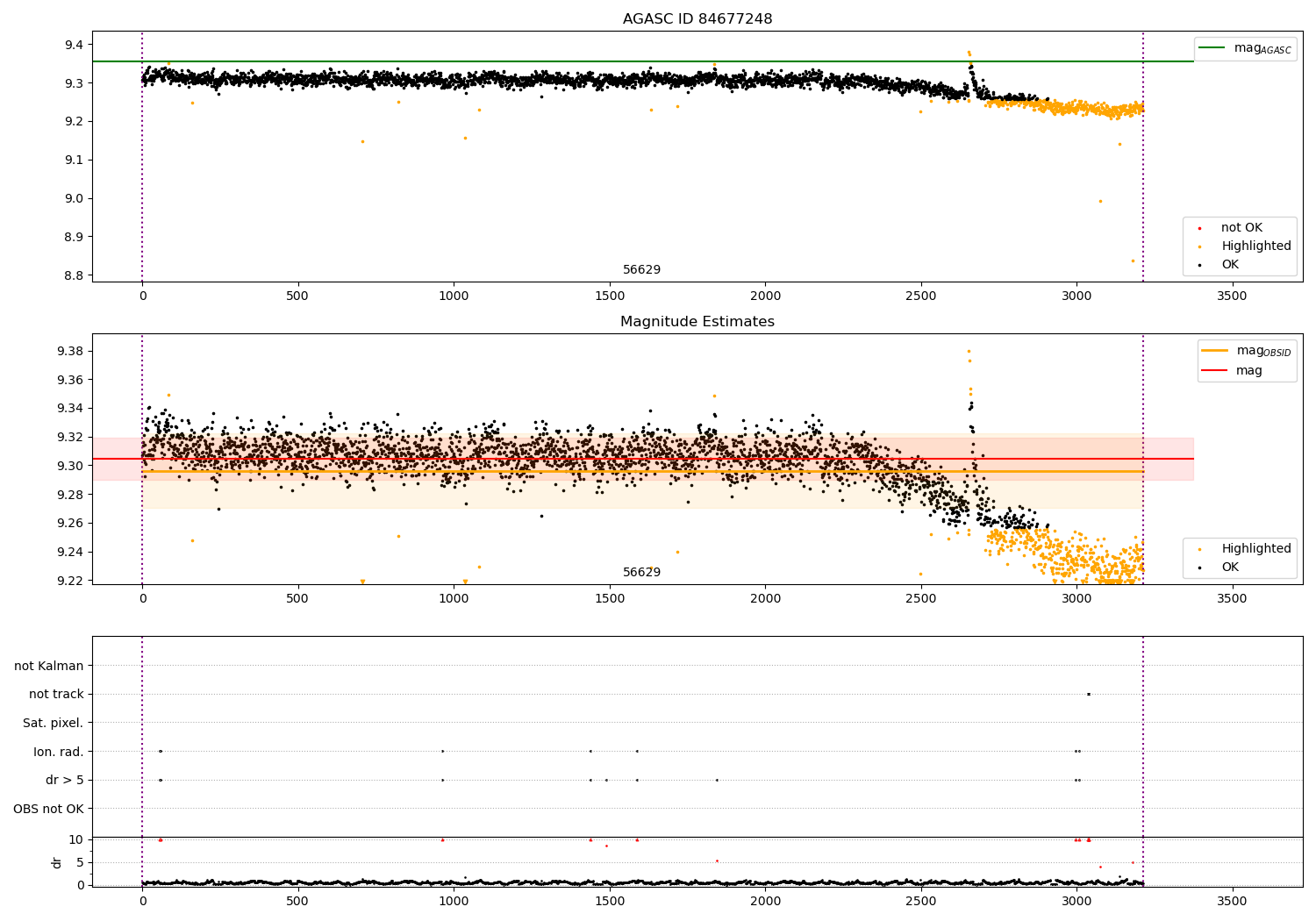Click "not OK" legend entry in top plot

pos(1241,228)
